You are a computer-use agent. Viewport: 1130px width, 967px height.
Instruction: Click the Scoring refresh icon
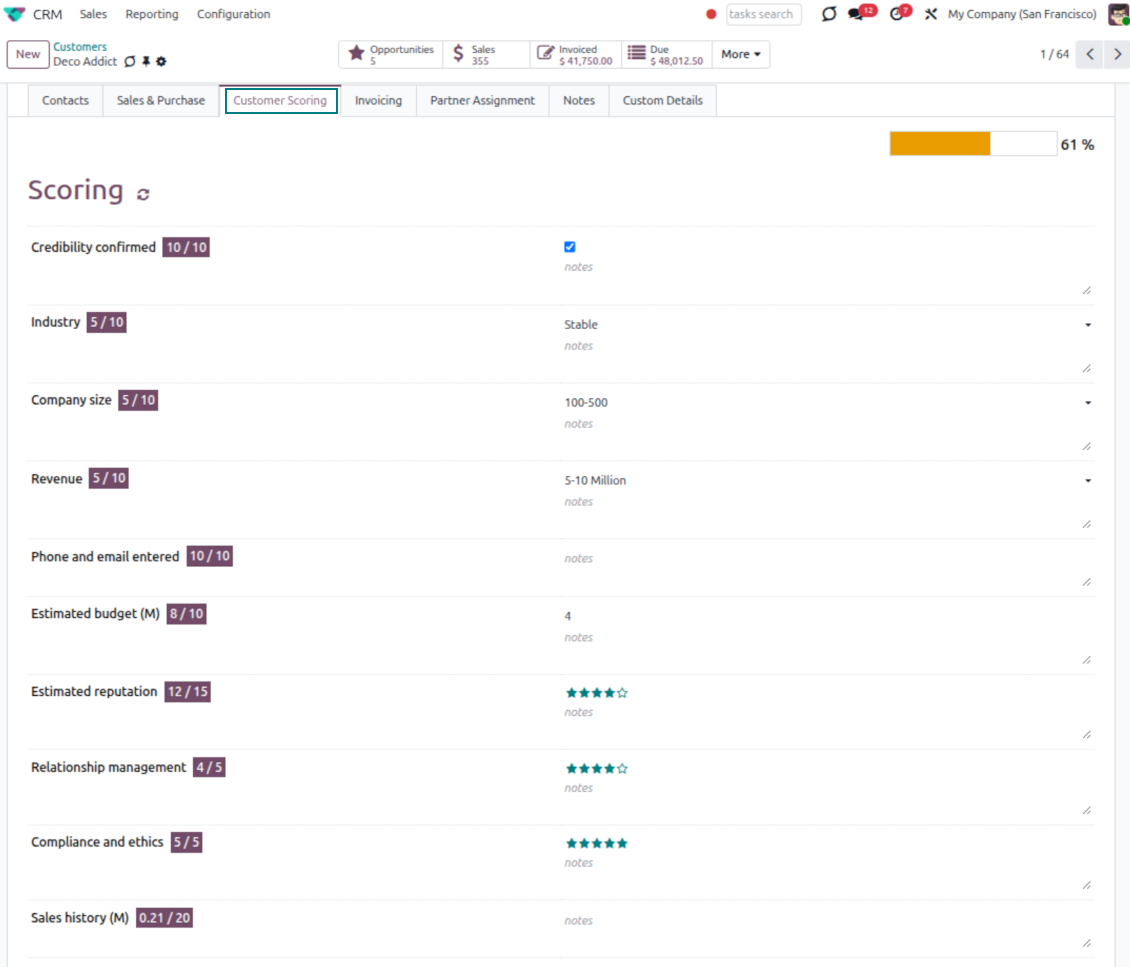point(143,194)
